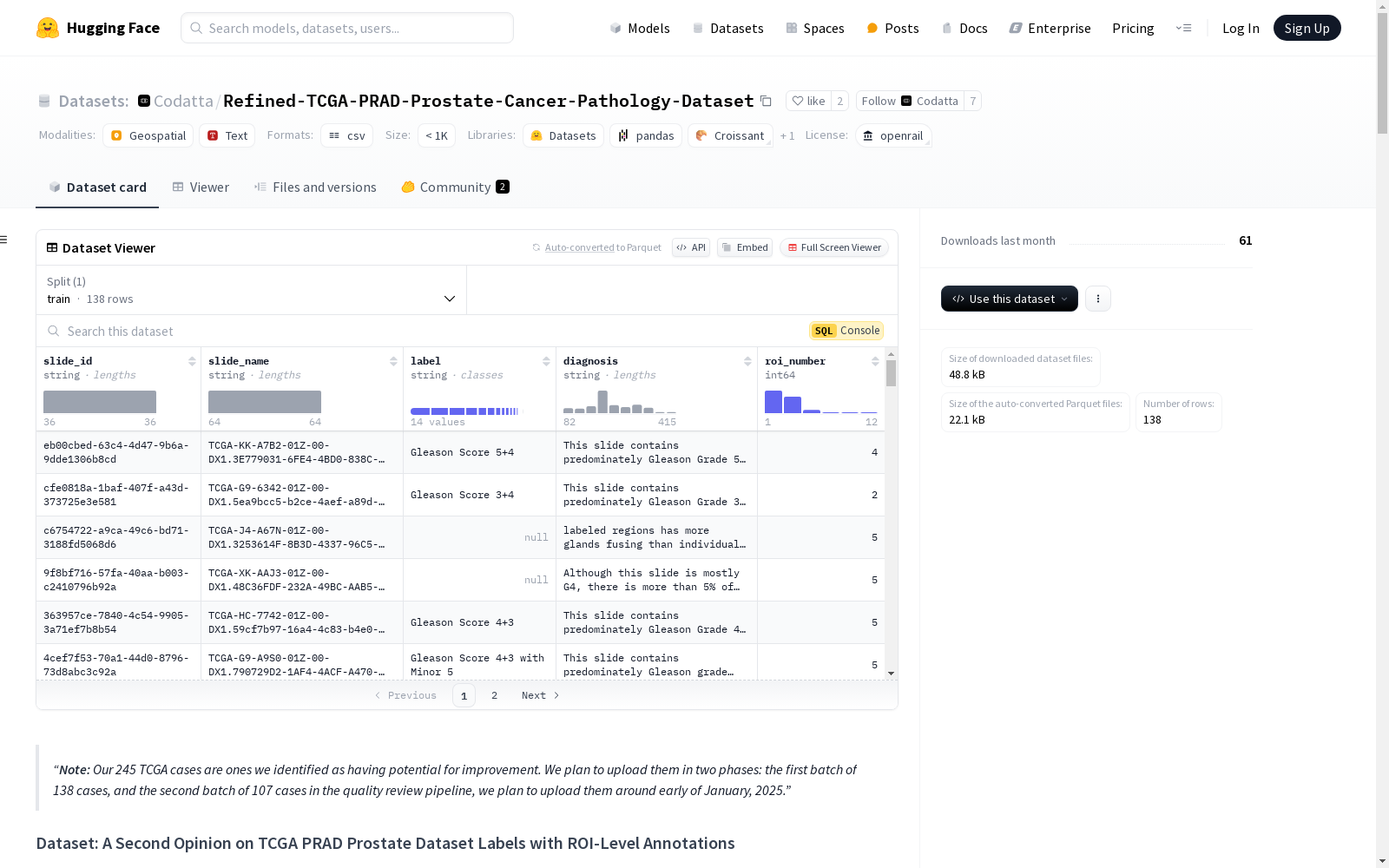Click the < 1K size tag
Viewport: 1389px width, 868px height.
coord(437,135)
